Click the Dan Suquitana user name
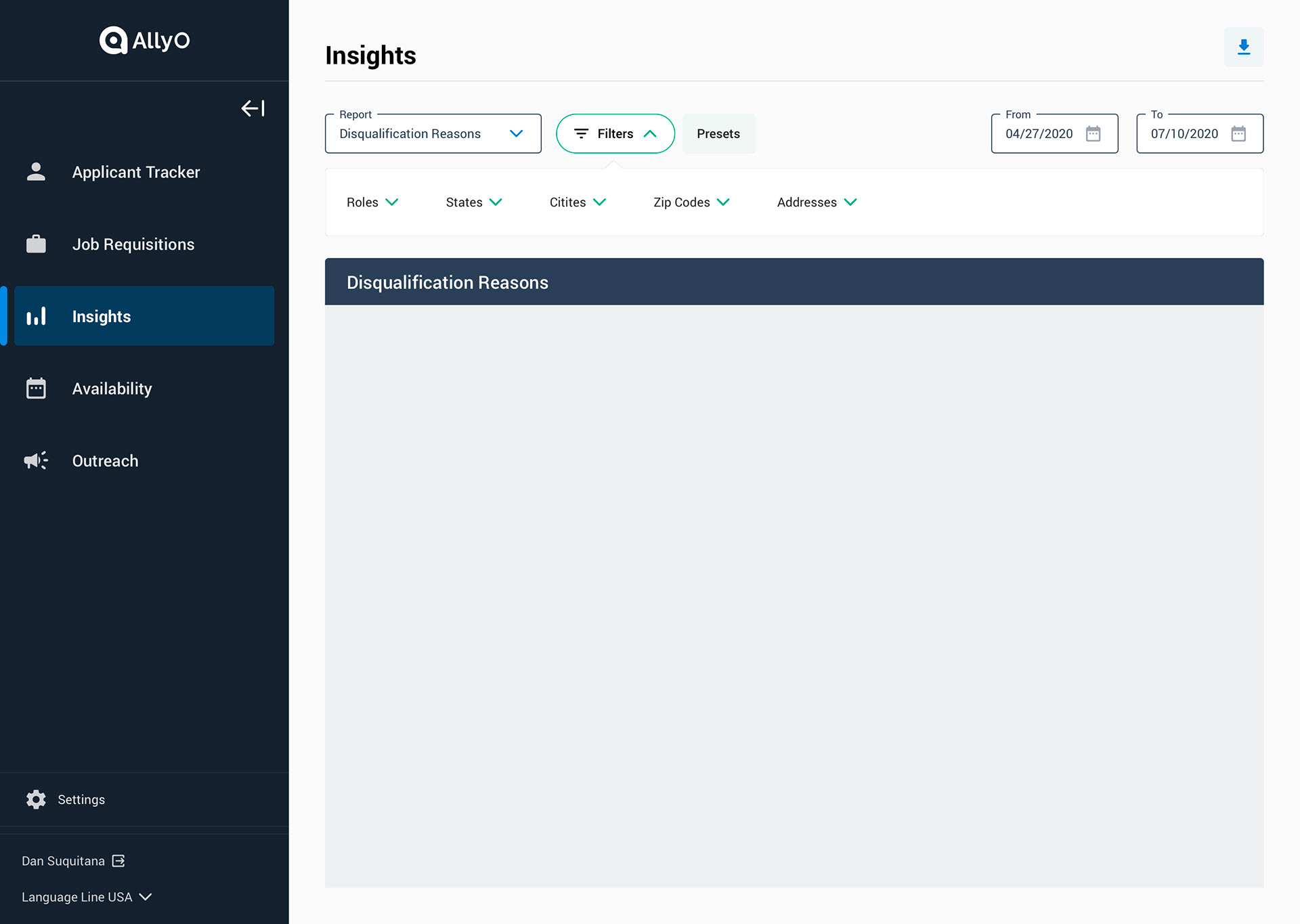 (x=63, y=861)
